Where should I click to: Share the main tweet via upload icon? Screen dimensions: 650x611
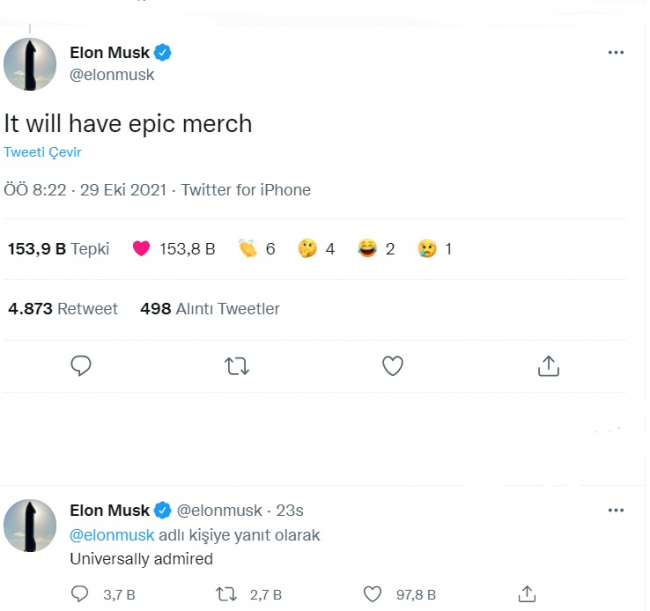548,366
